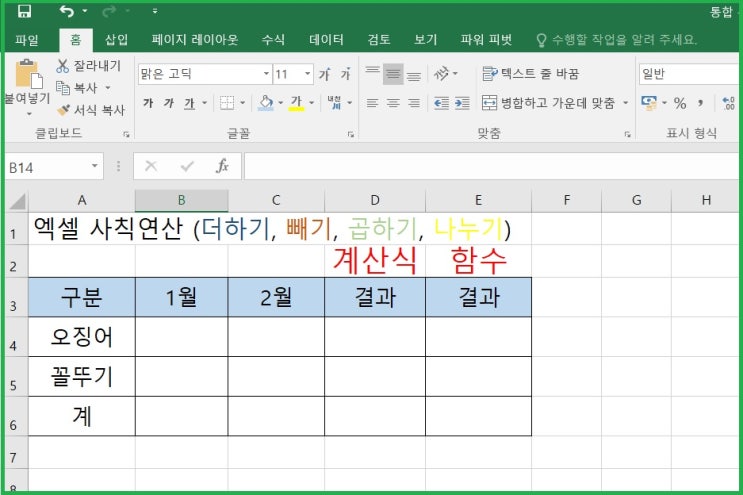Center text horizontally icon
743x495 pixels.
(x=393, y=103)
